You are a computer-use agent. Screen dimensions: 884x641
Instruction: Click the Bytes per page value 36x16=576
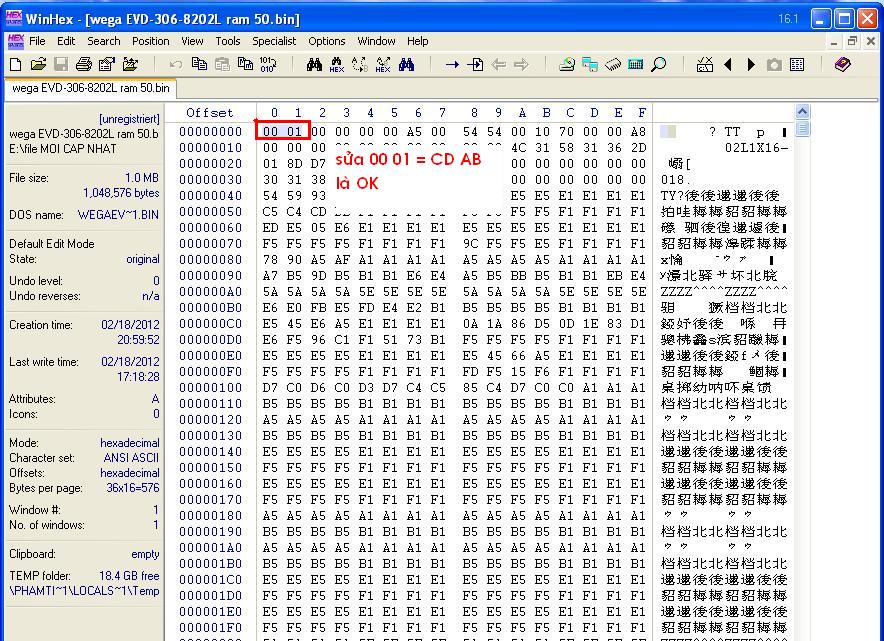133,488
